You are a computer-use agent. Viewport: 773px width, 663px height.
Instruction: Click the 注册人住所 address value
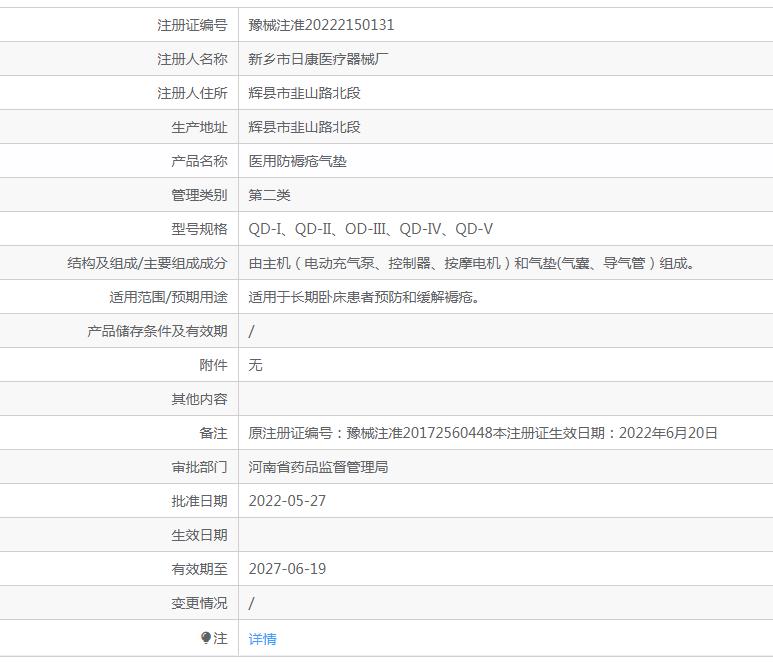click(x=304, y=93)
